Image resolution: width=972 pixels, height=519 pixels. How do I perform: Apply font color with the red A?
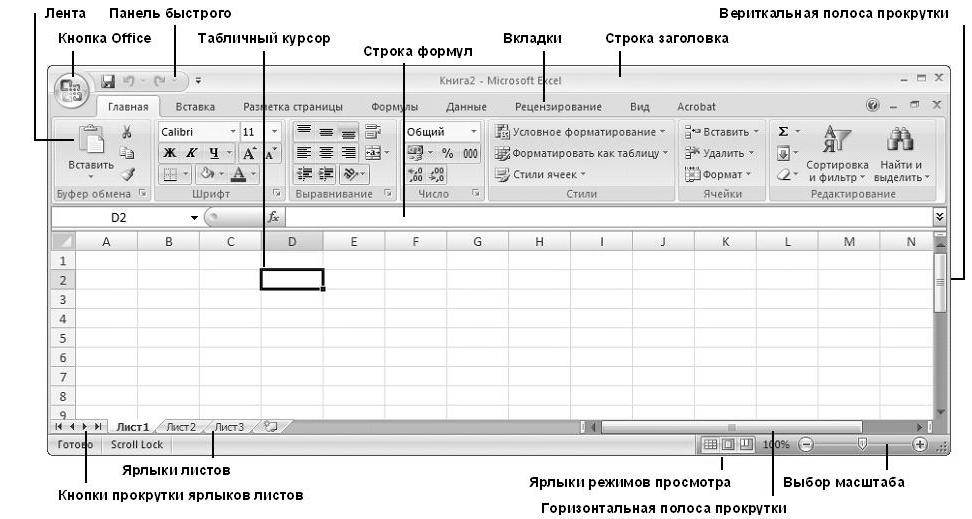pyautogui.click(x=238, y=174)
